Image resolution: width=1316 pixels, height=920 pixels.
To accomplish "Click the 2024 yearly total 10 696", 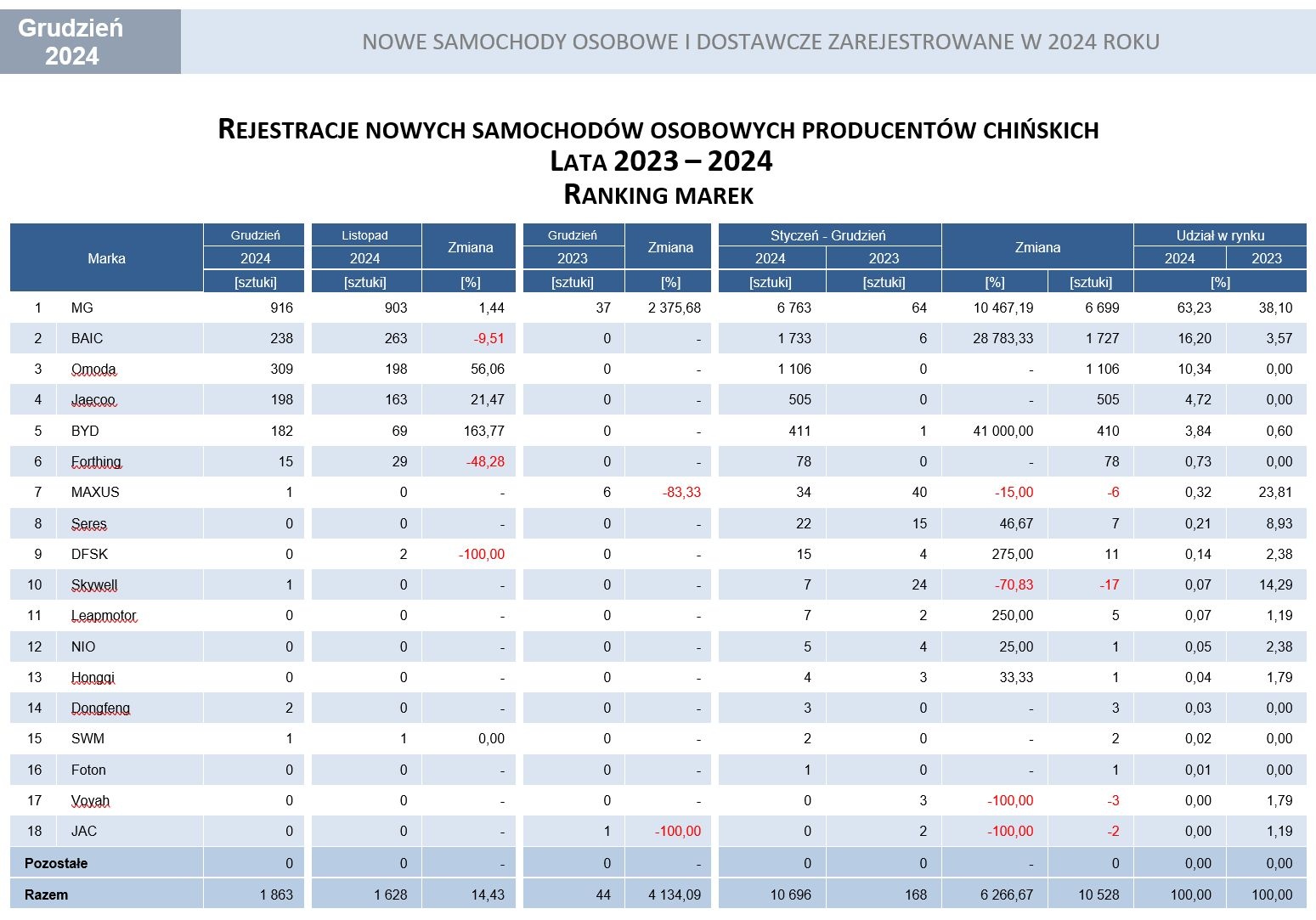I will point(790,895).
